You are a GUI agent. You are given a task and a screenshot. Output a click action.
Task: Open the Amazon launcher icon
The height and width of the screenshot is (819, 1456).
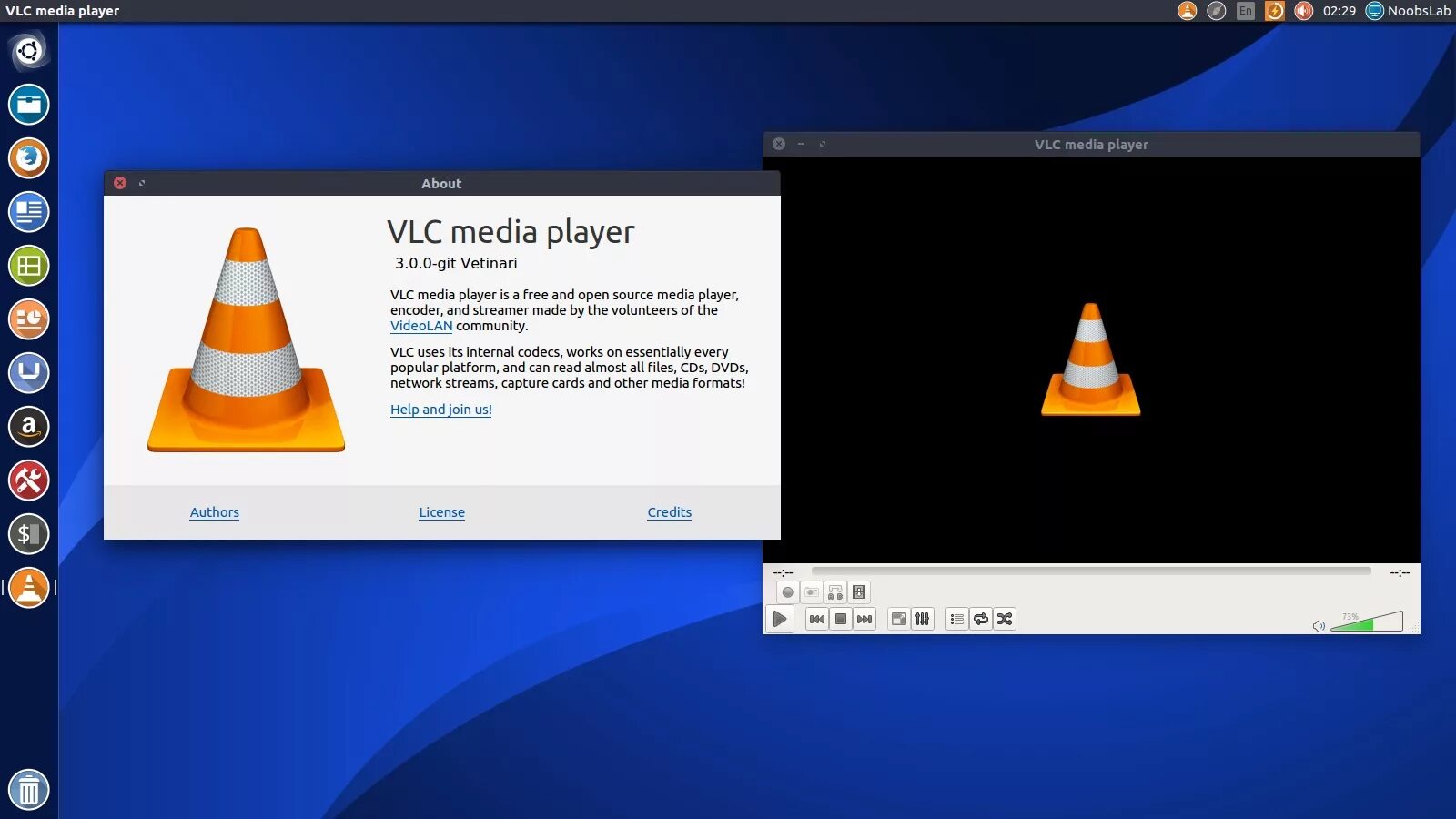[x=29, y=427]
